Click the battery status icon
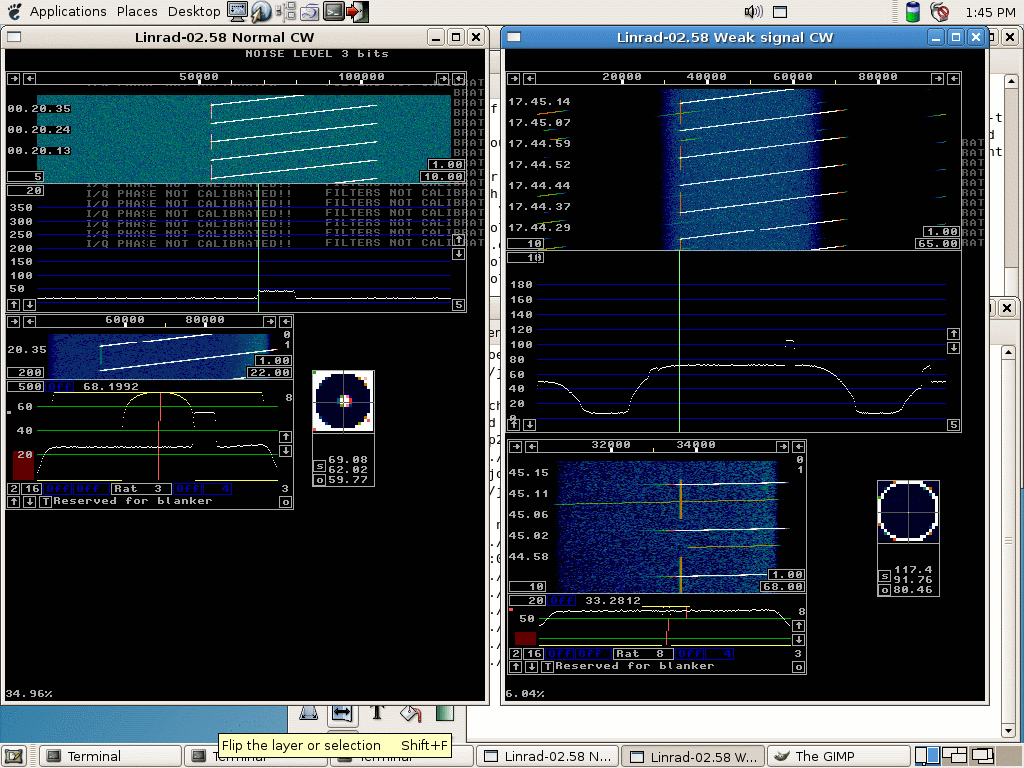 click(x=913, y=11)
